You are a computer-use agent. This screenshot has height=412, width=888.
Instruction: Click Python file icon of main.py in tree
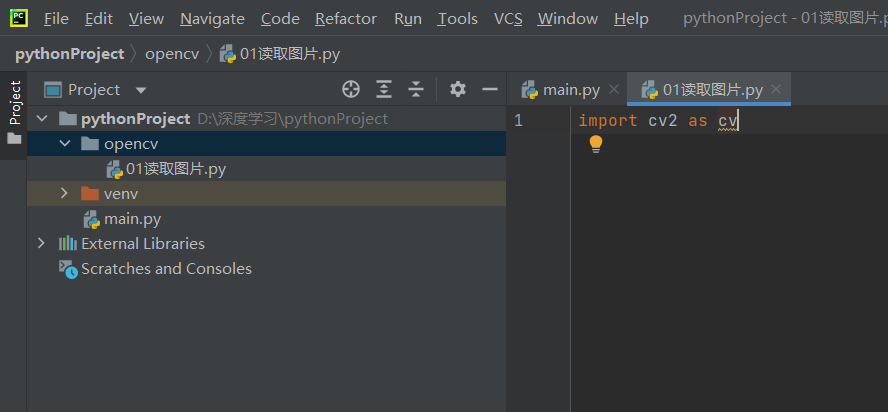pos(92,219)
